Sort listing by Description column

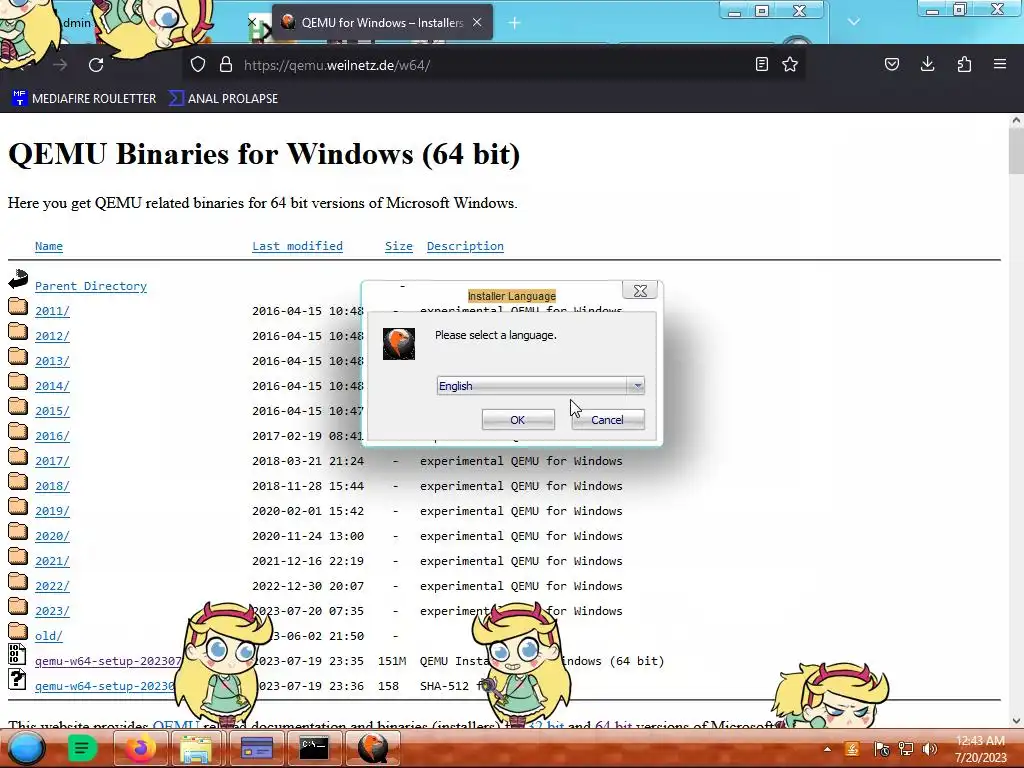tap(465, 246)
